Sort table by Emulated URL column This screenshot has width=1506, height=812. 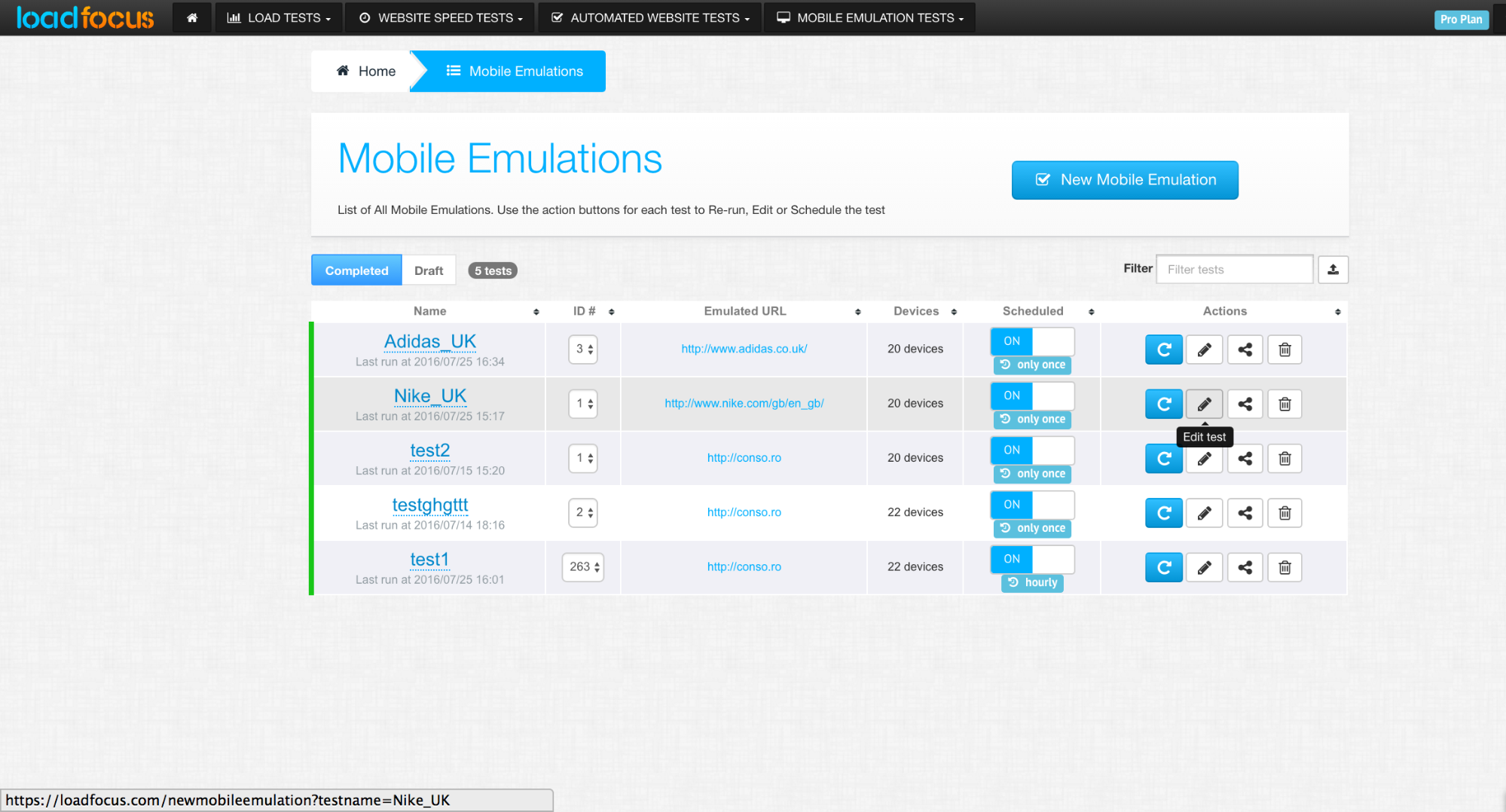click(744, 311)
